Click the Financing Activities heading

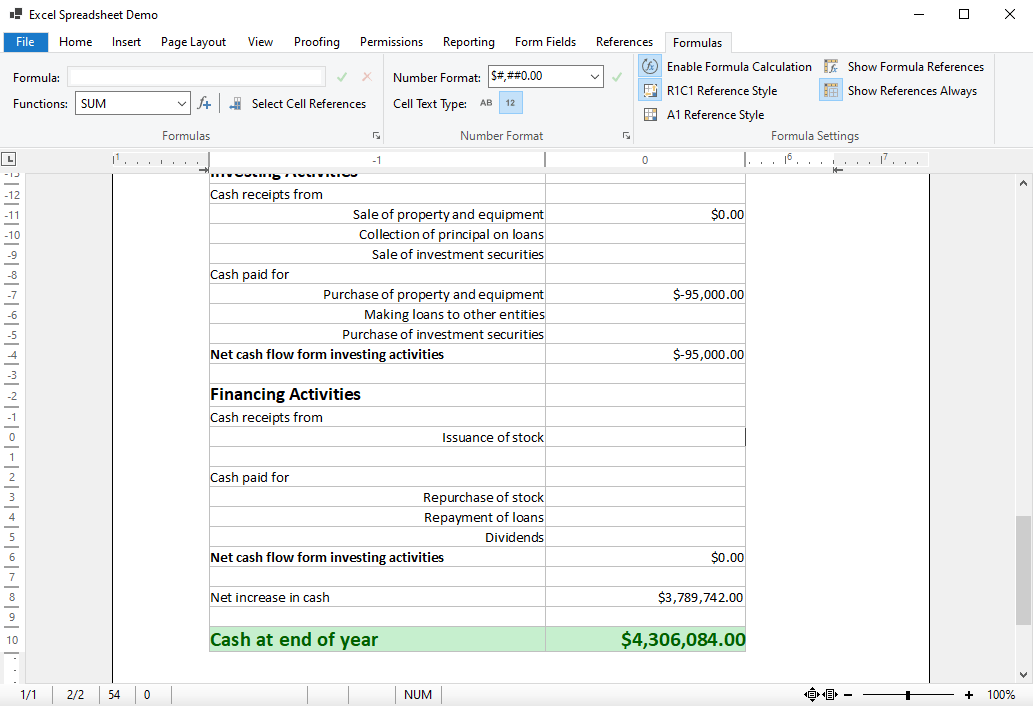[285, 394]
